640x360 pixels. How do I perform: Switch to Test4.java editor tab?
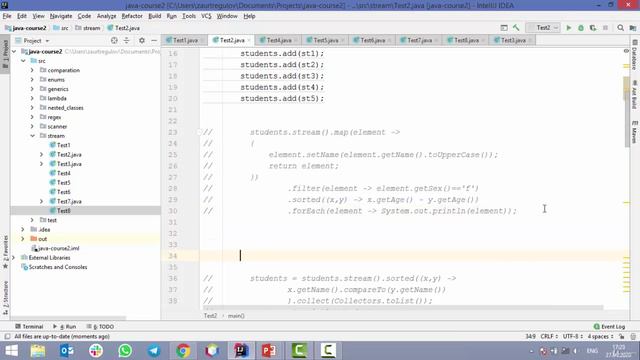click(279, 40)
